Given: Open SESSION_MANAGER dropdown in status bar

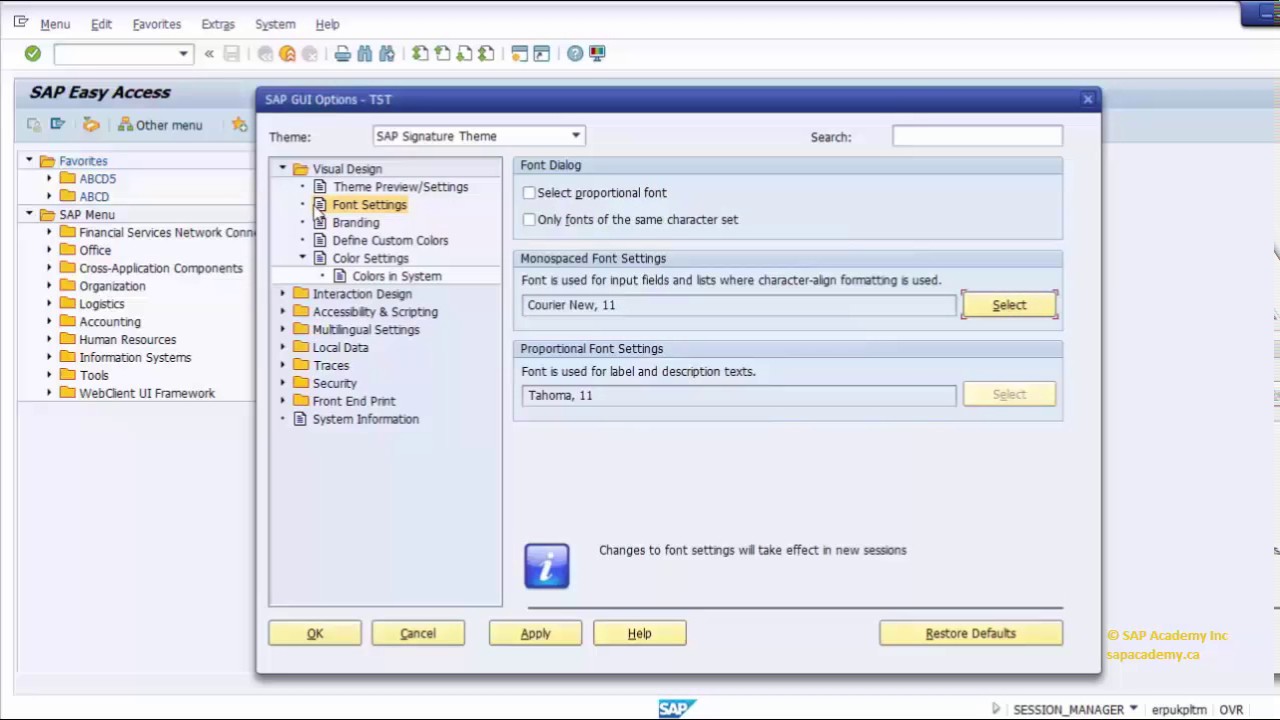Looking at the screenshot, I should (1133, 709).
